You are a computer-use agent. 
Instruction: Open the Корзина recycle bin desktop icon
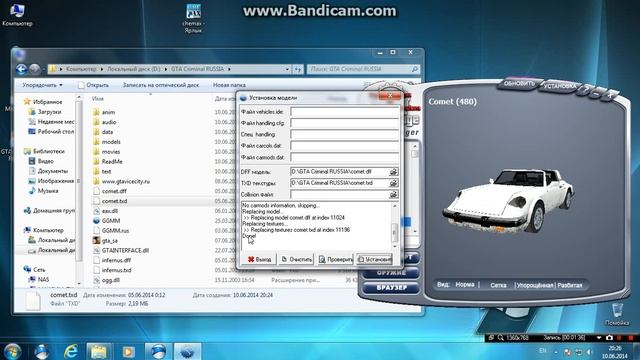click(617, 314)
